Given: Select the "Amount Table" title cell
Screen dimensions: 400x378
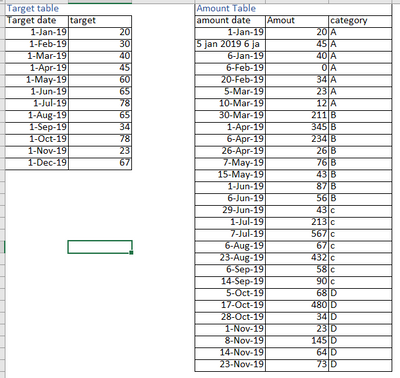Looking at the screenshot, I should point(230,9).
